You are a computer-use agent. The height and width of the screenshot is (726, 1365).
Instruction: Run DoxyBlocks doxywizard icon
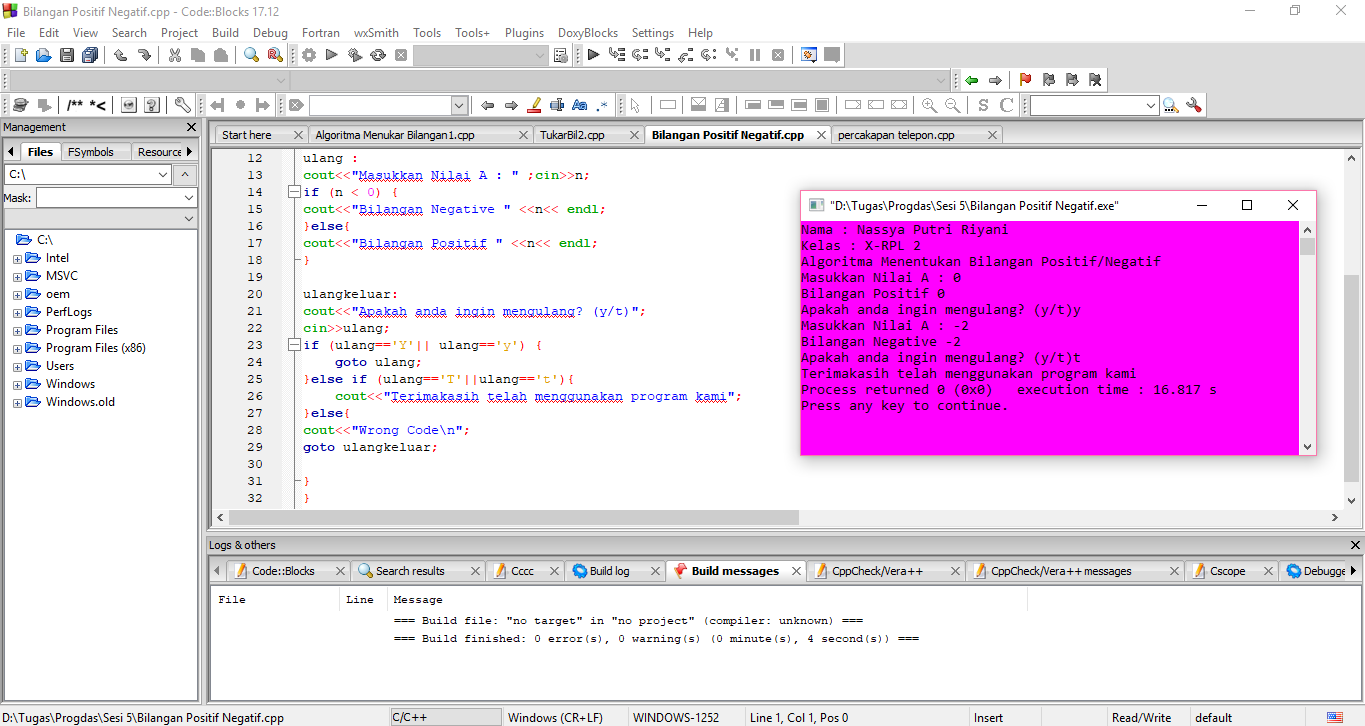20,105
